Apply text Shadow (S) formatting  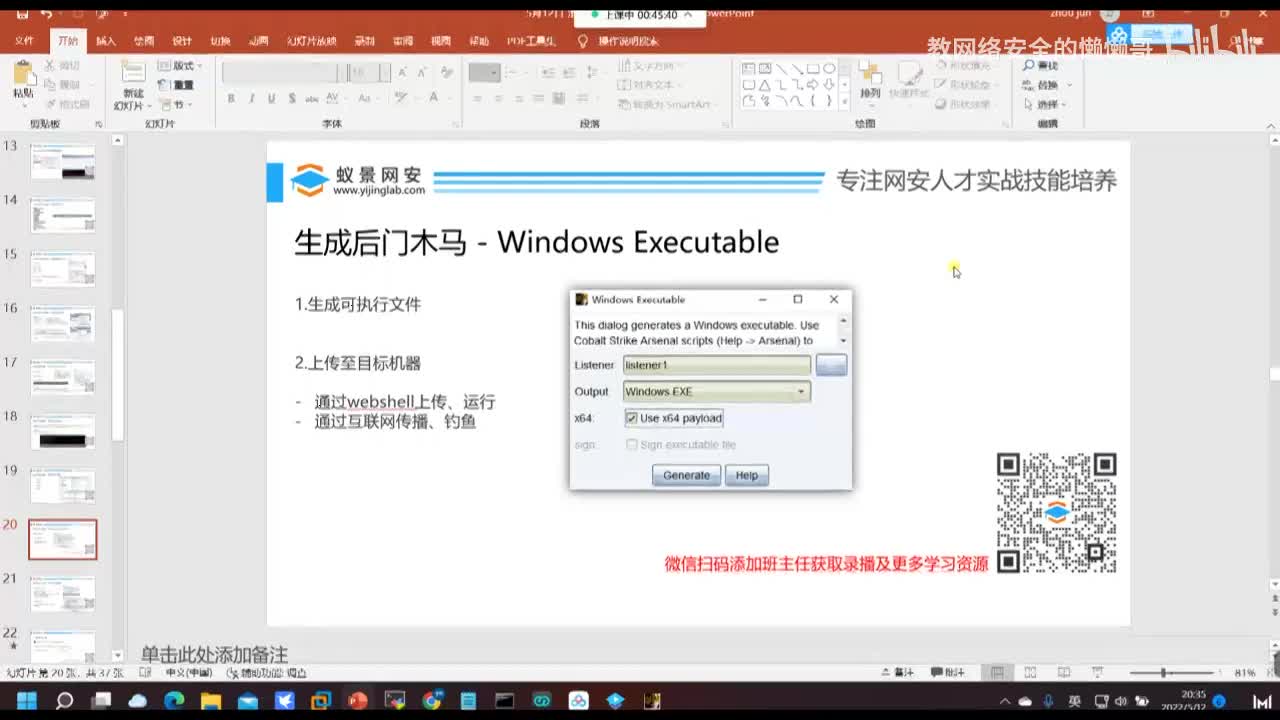291,98
